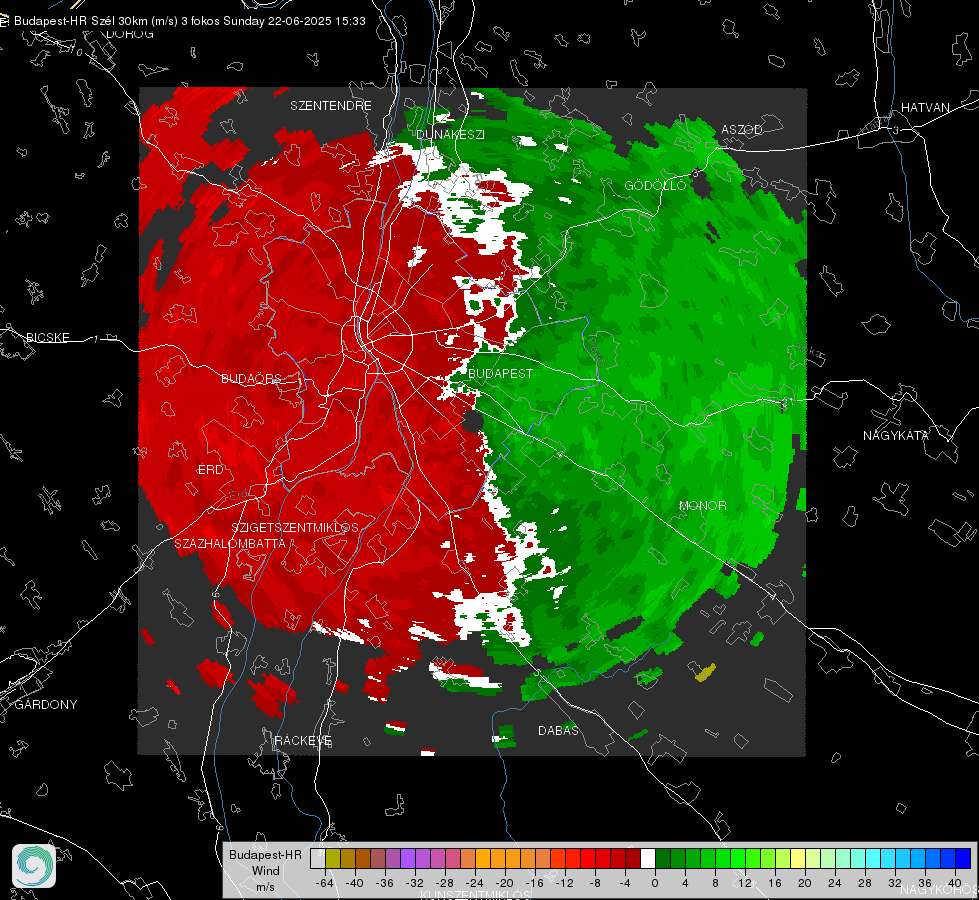The height and width of the screenshot is (900, 979).
Task: Click the SZIGETSZENTMIKLÓS town label
Action: click(295, 527)
